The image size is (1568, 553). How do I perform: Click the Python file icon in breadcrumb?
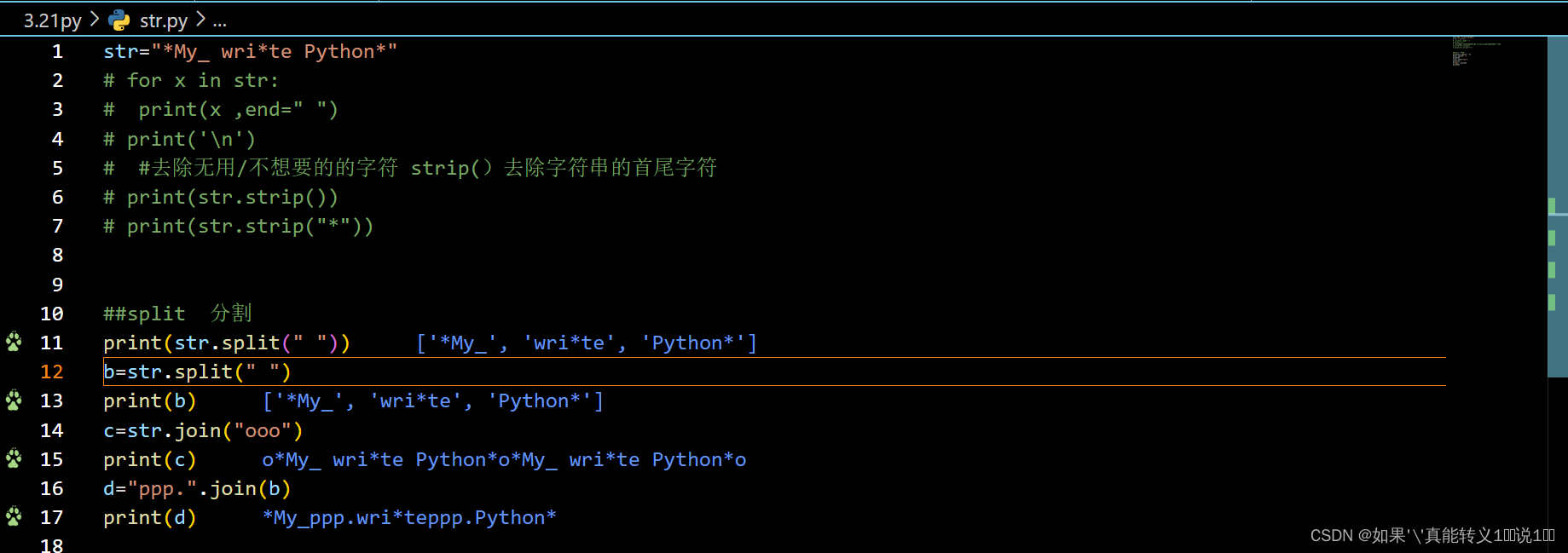119,20
